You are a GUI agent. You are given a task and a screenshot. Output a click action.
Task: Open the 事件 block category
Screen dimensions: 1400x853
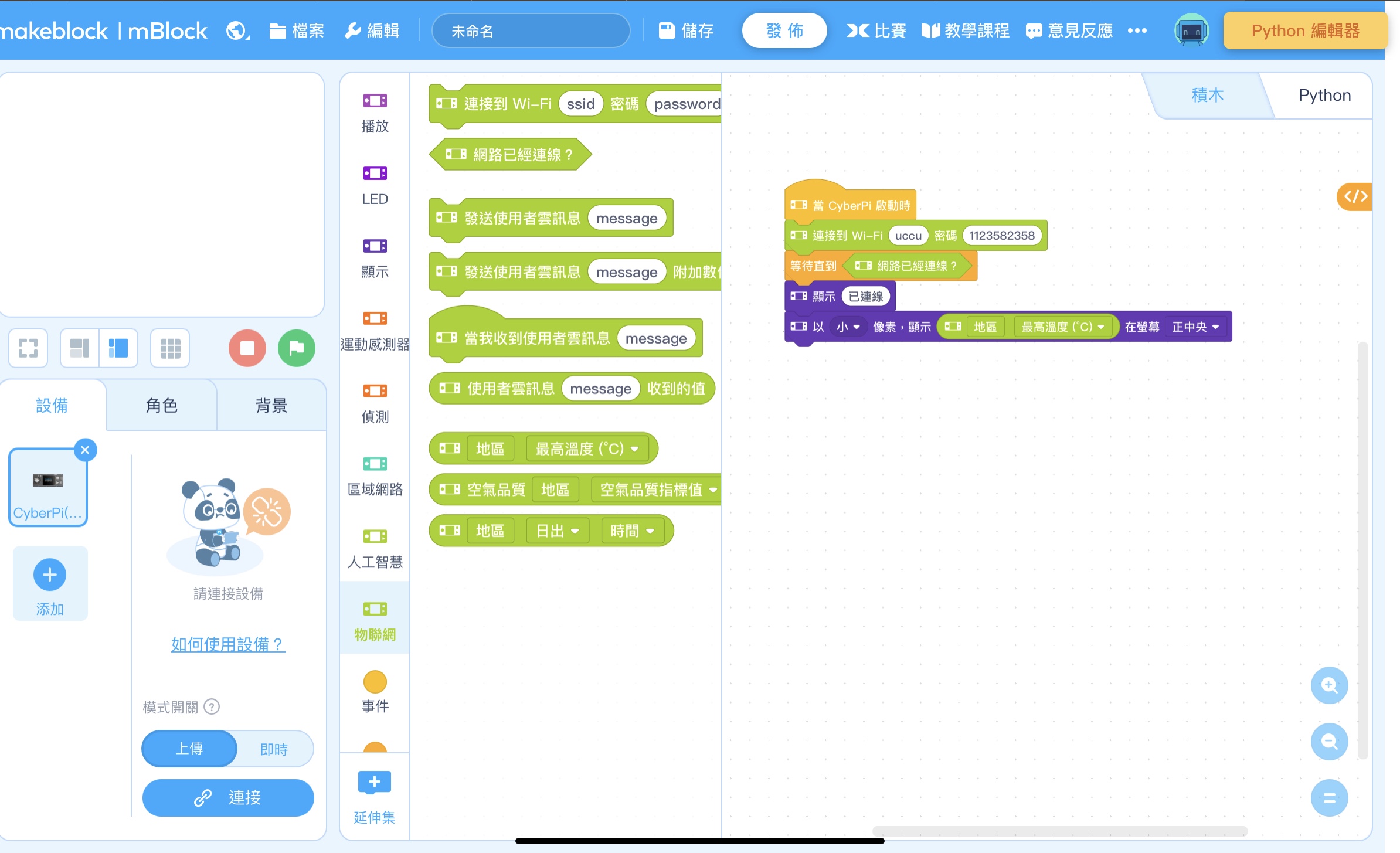(373, 692)
